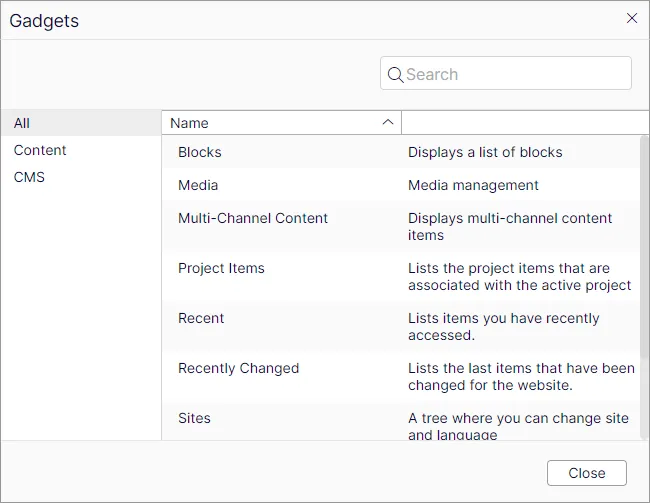Choose the Sites gadget row
Screen dimensions: 650x503
coord(400,421)
